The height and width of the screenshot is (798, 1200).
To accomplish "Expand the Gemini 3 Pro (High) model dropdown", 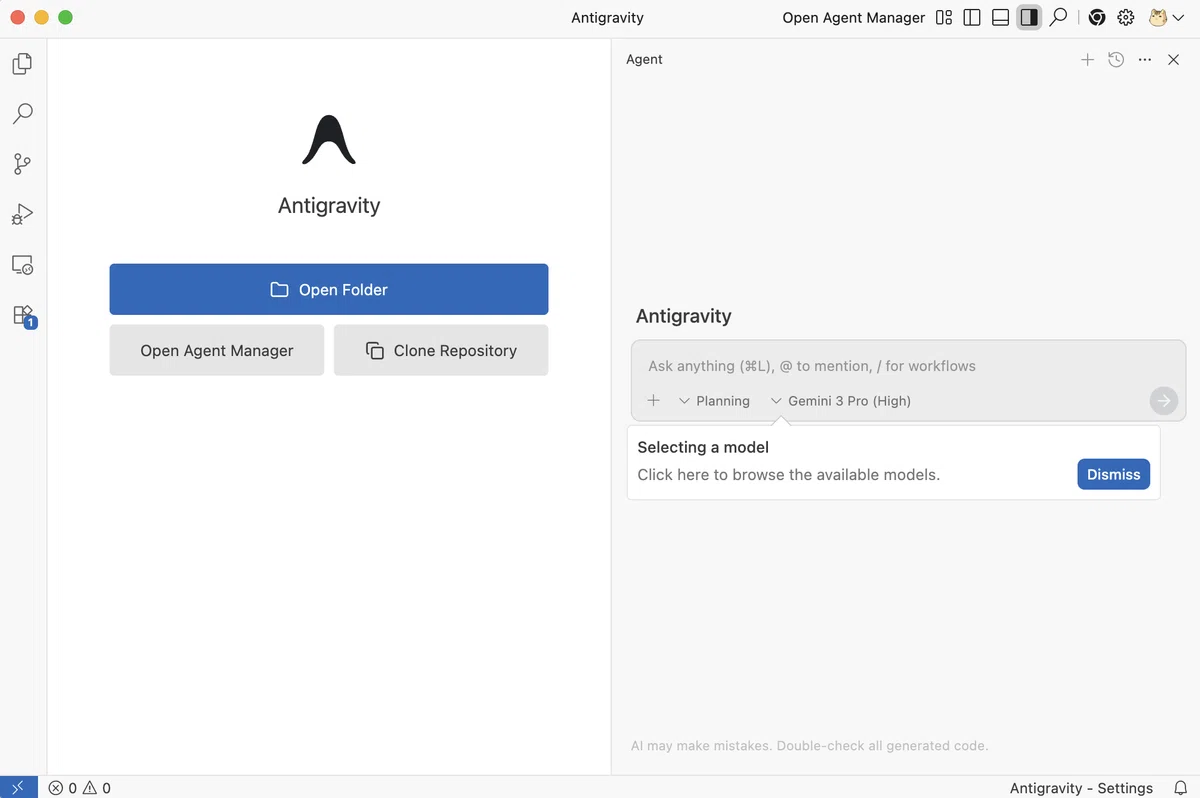I will click(841, 401).
